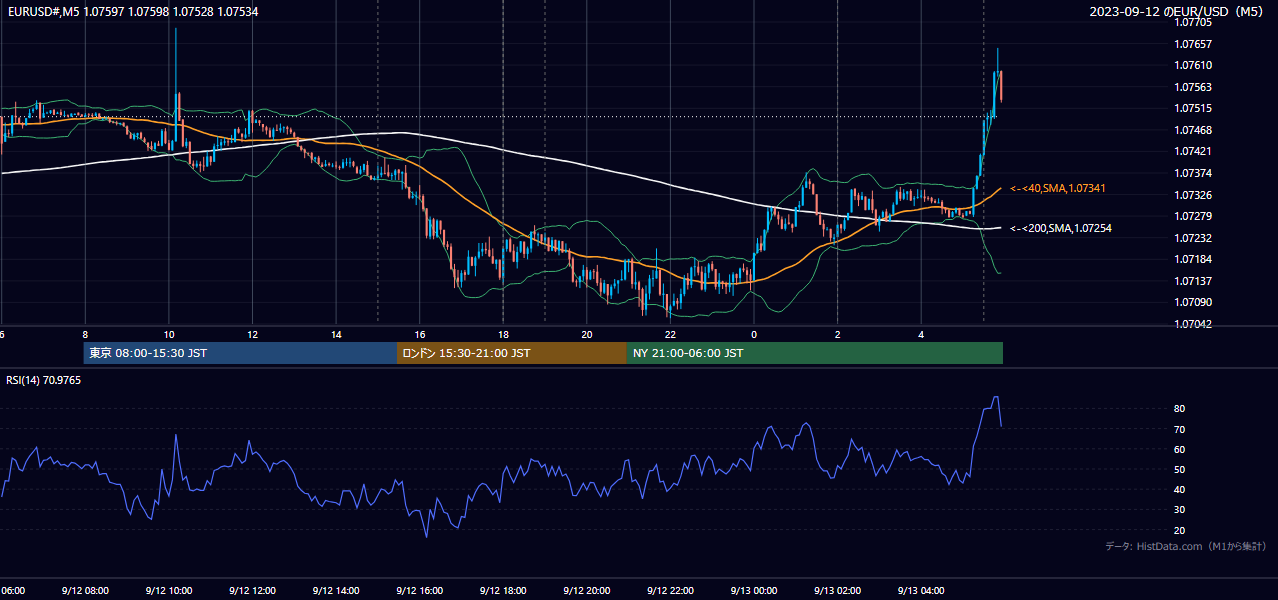Click price axis value 1.07374

coord(1194,173)
